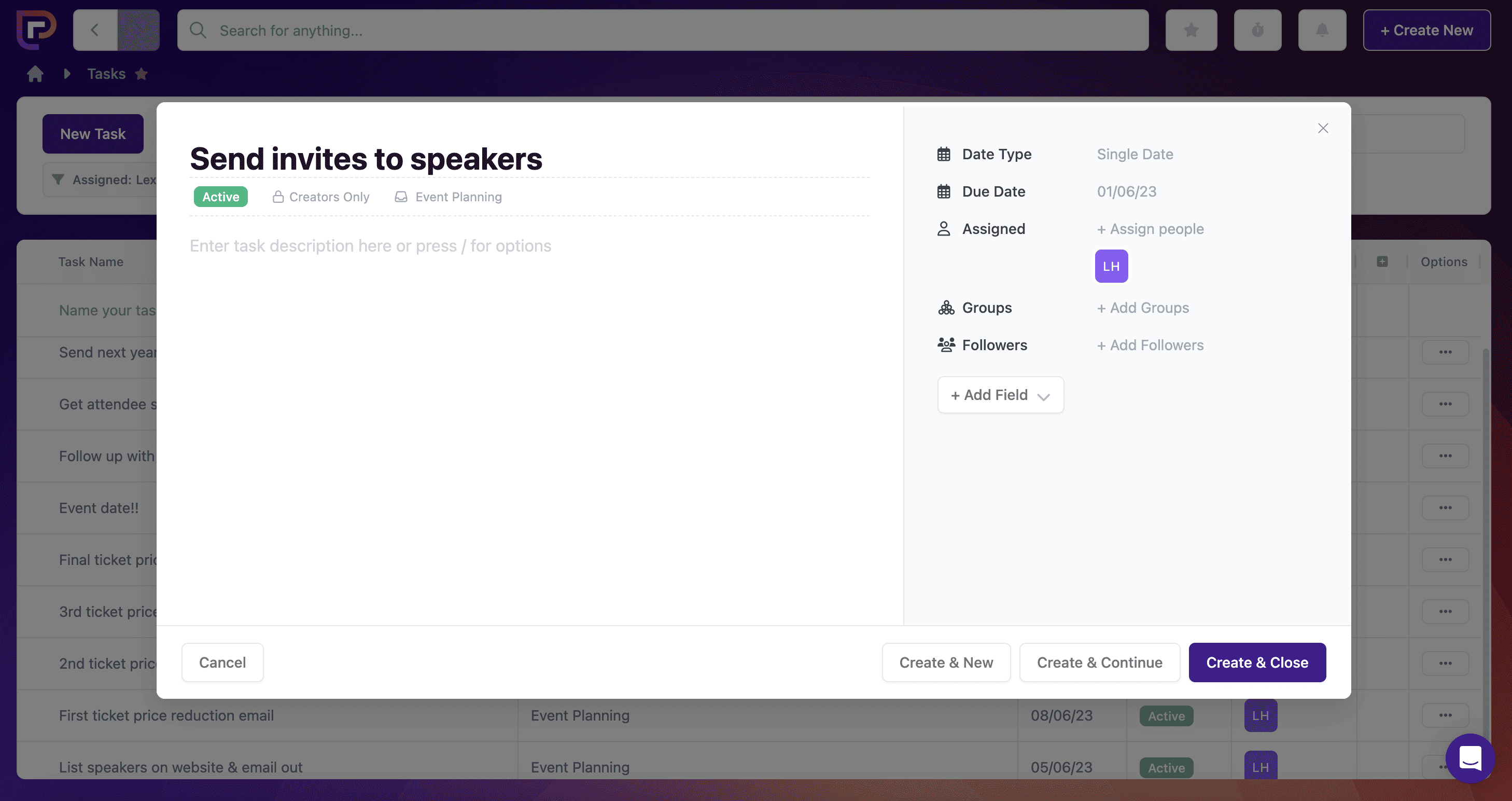Favorite the Tasks page star
The width and height of the screenshot is (1512, 801).
[142, 74]
